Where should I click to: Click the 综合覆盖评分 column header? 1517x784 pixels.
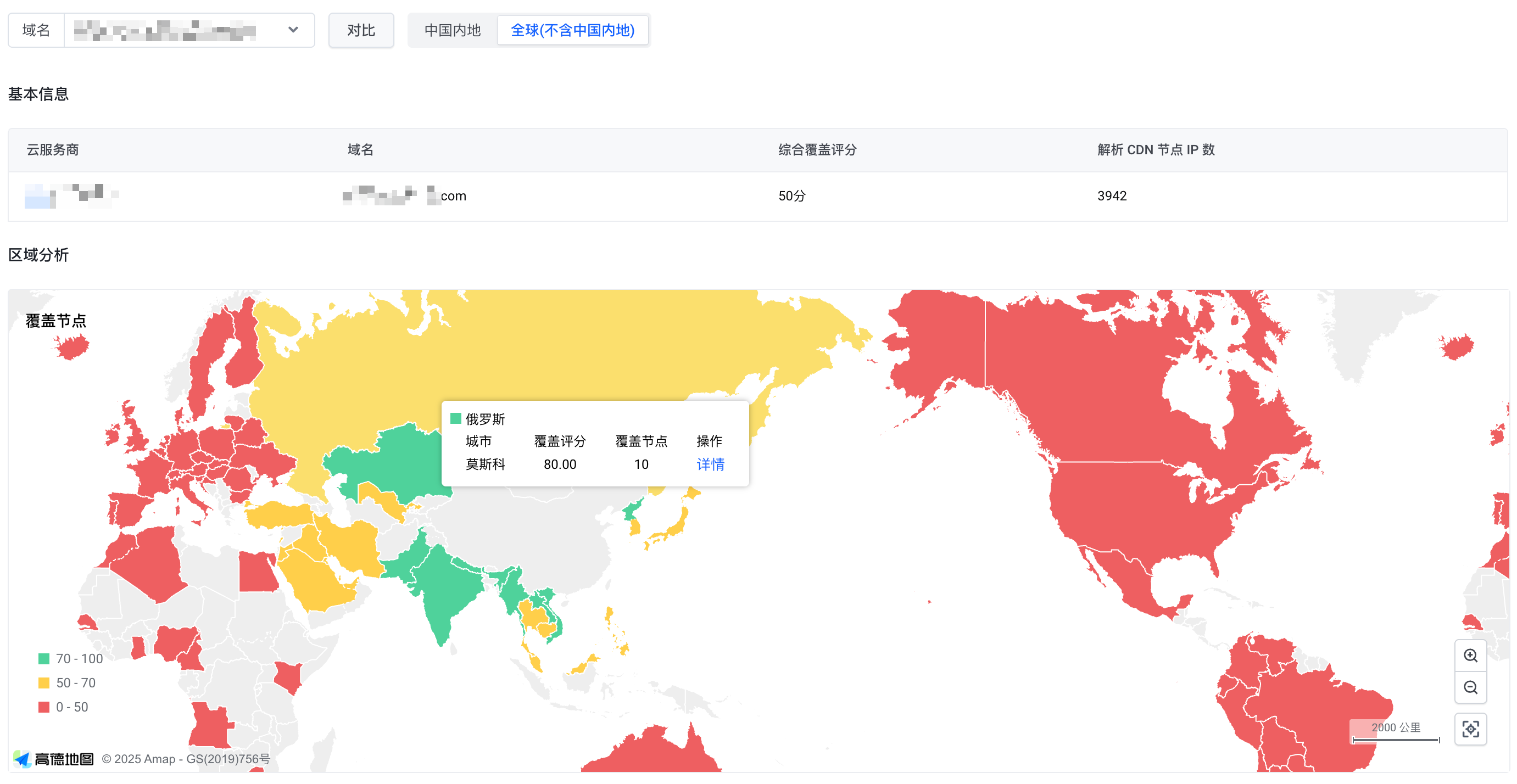click(817, 149)
